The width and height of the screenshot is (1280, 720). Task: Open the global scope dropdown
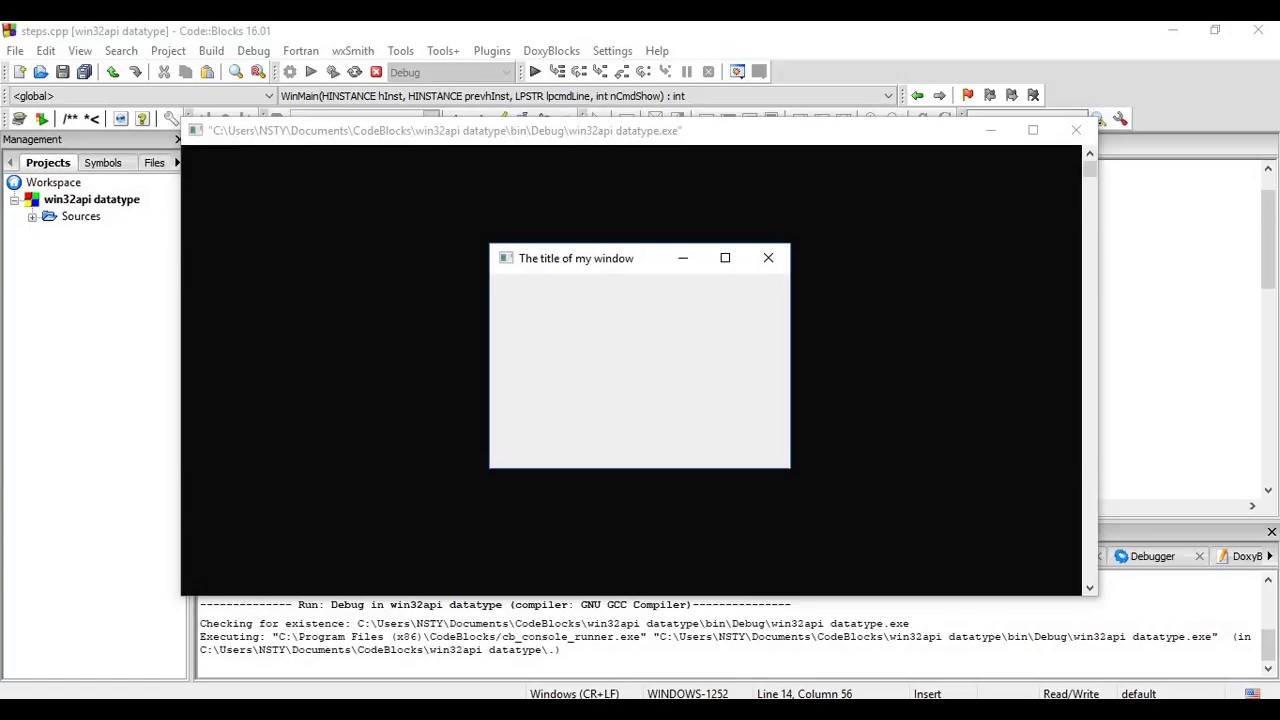(142, 96)
